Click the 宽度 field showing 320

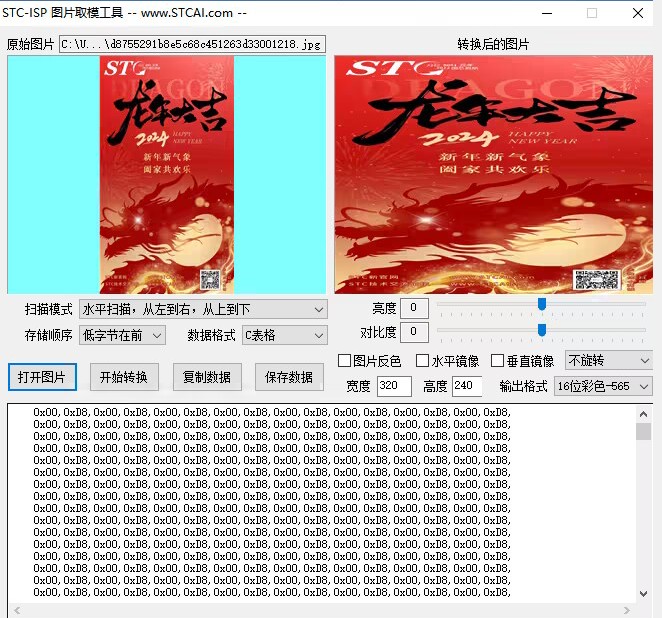pos(394,386)
